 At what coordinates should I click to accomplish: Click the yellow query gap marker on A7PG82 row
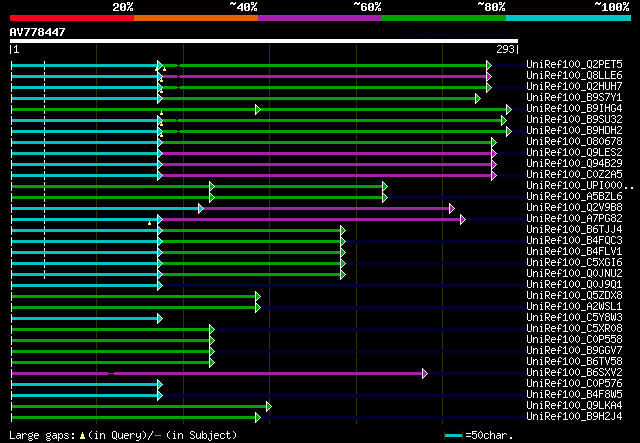tap(149, 223)
